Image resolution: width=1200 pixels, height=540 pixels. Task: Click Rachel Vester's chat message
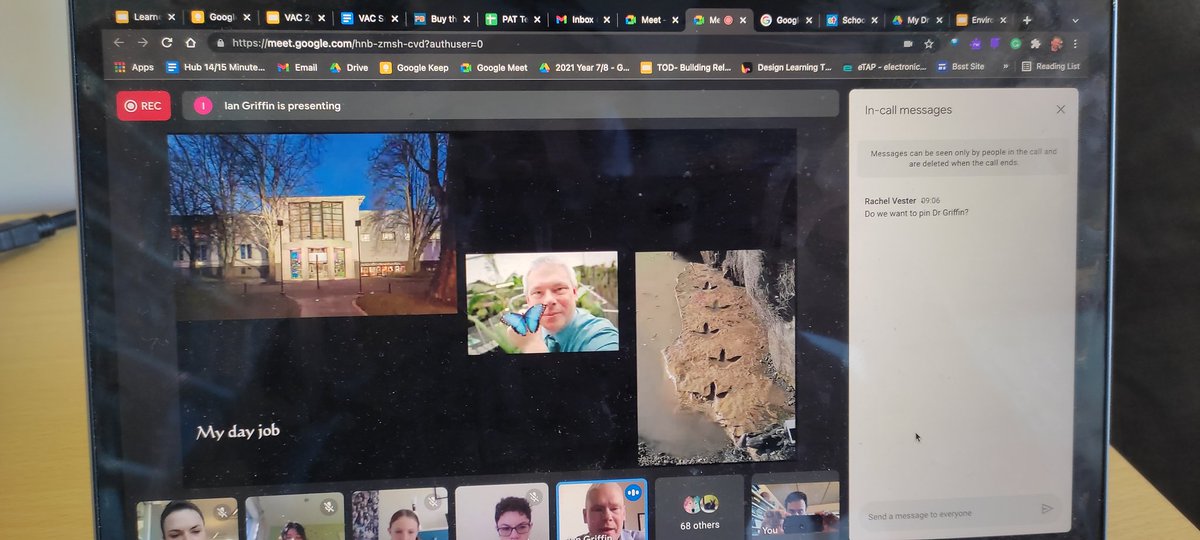coord(916,213)
